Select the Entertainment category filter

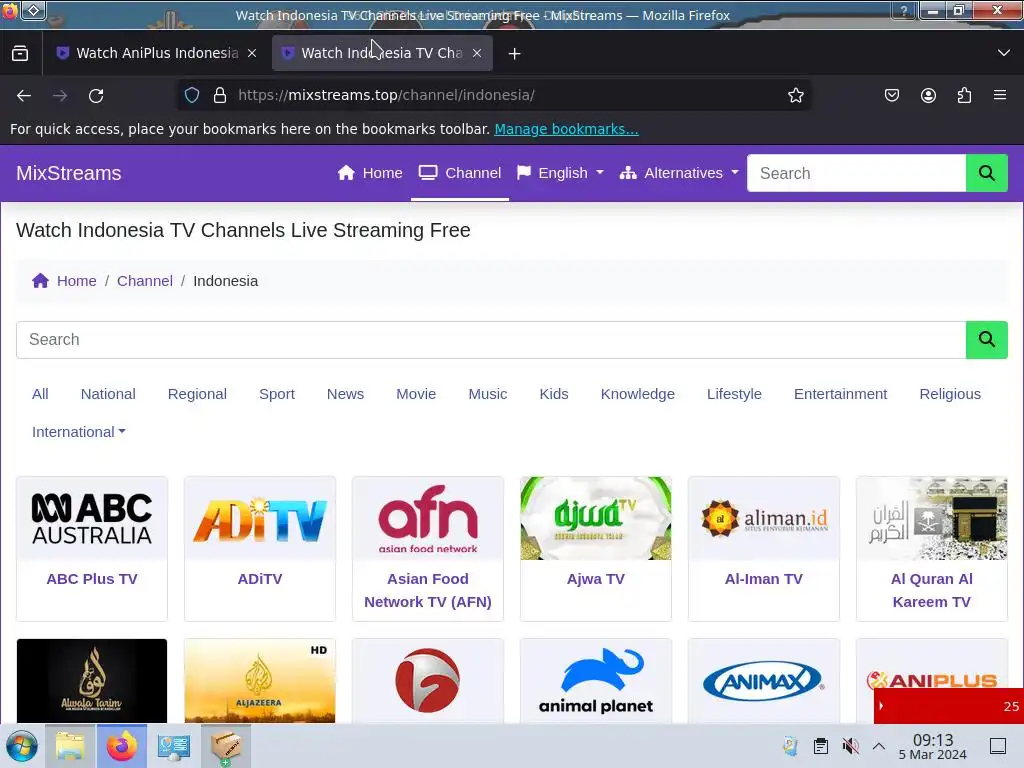840,394
